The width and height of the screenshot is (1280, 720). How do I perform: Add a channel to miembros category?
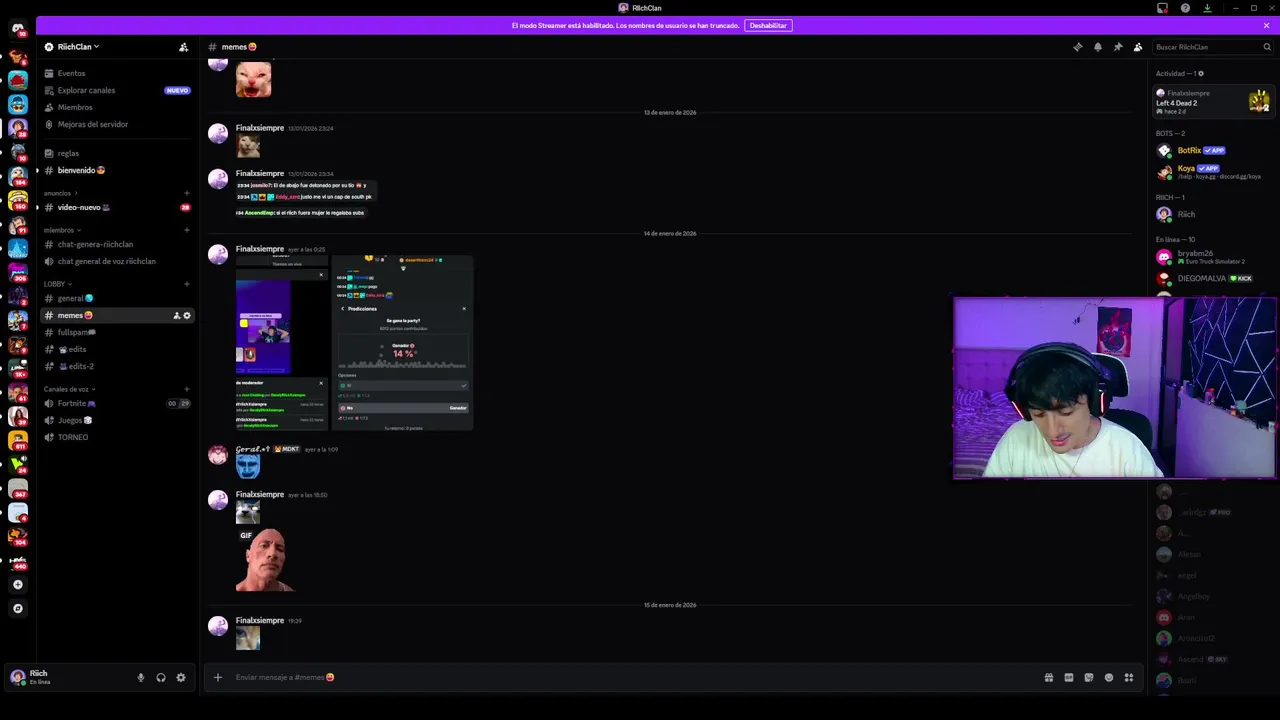tap(187, 230)
